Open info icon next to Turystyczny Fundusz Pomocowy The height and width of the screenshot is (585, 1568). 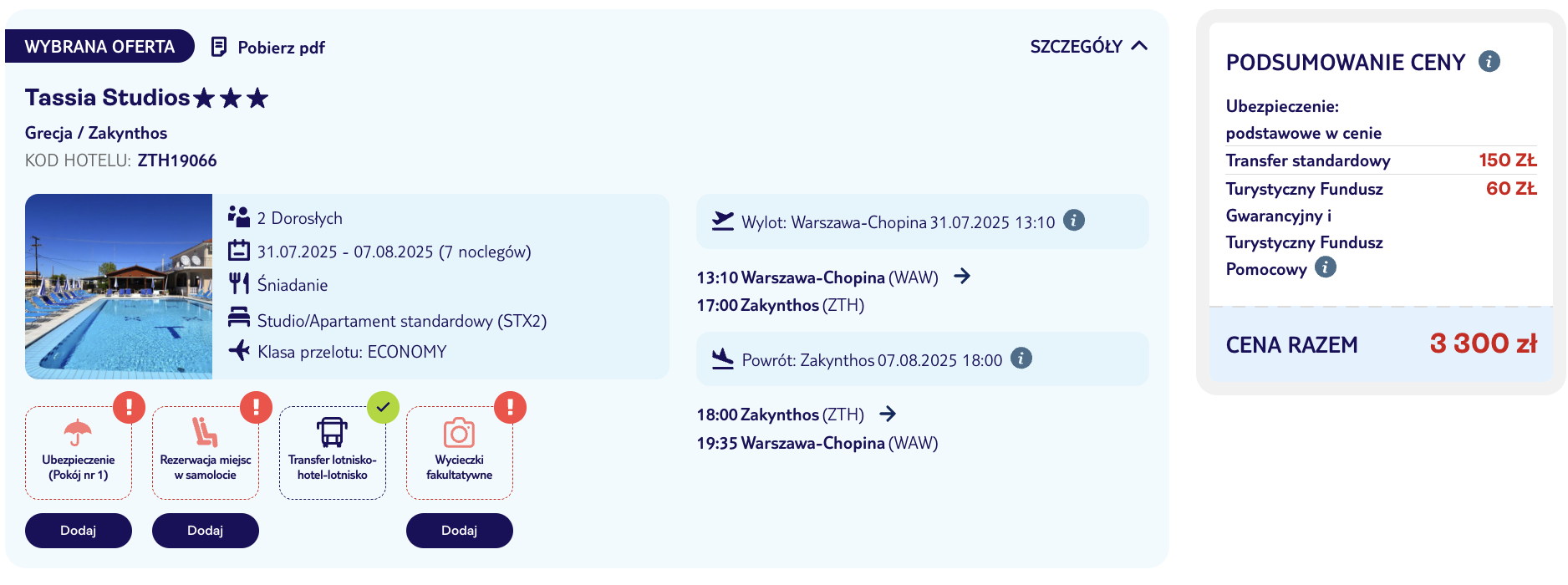click(x=1326, y=267)
